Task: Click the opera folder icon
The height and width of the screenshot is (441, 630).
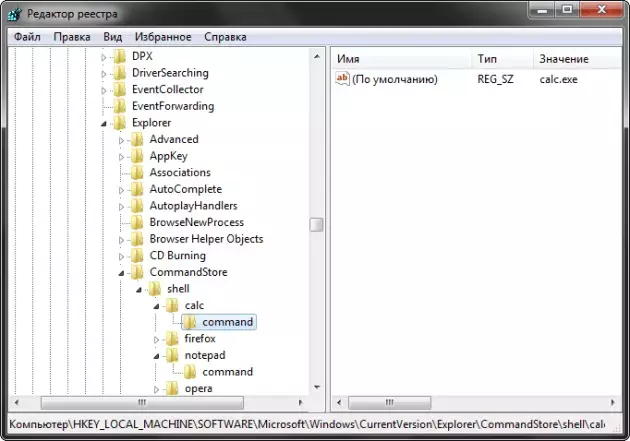Action: click(172, 388)
